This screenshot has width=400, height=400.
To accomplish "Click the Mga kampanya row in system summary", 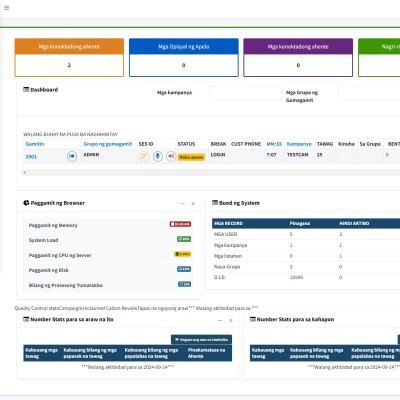I will [306, 245].
